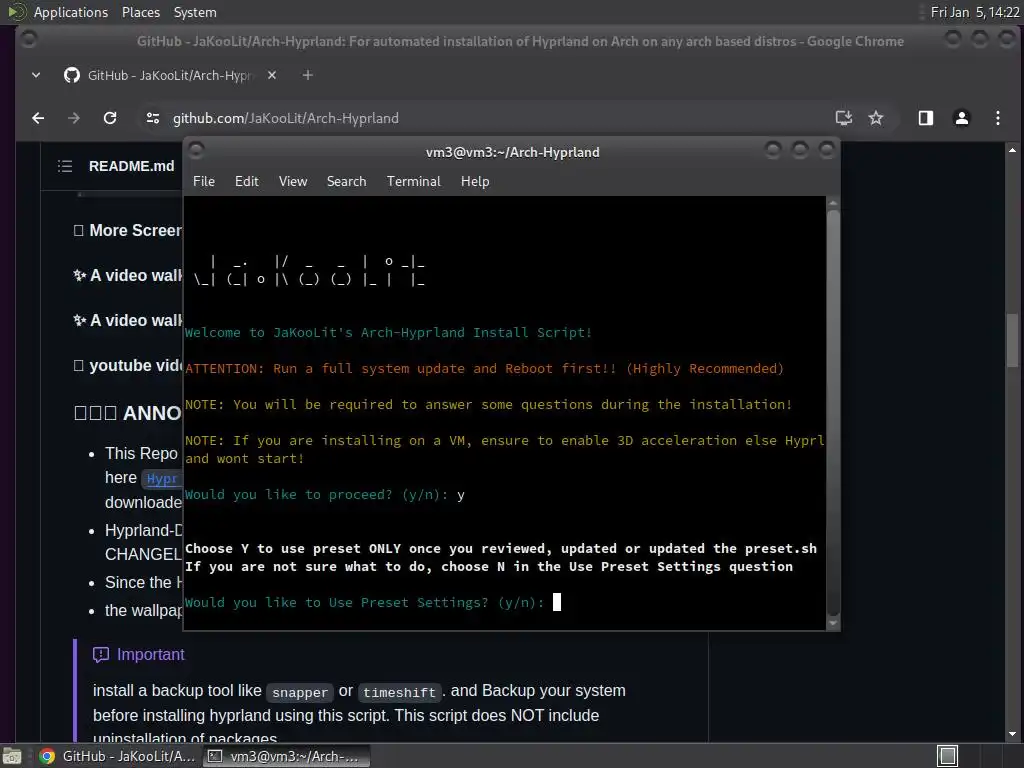Open the Hypr link in the README
This screenshot has height=768, width=1024.
[161, 479]
